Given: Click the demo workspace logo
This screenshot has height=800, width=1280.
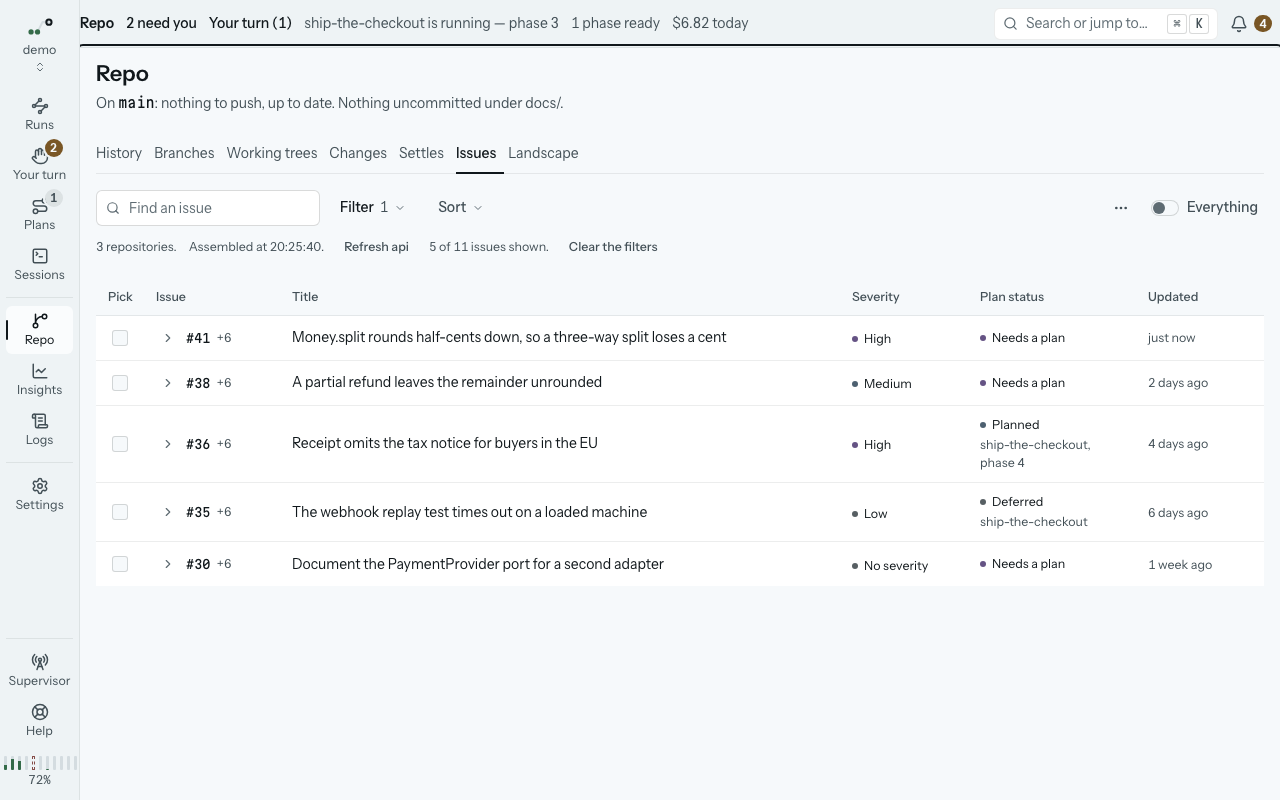Looking at the screenshot, I should 40,27.
